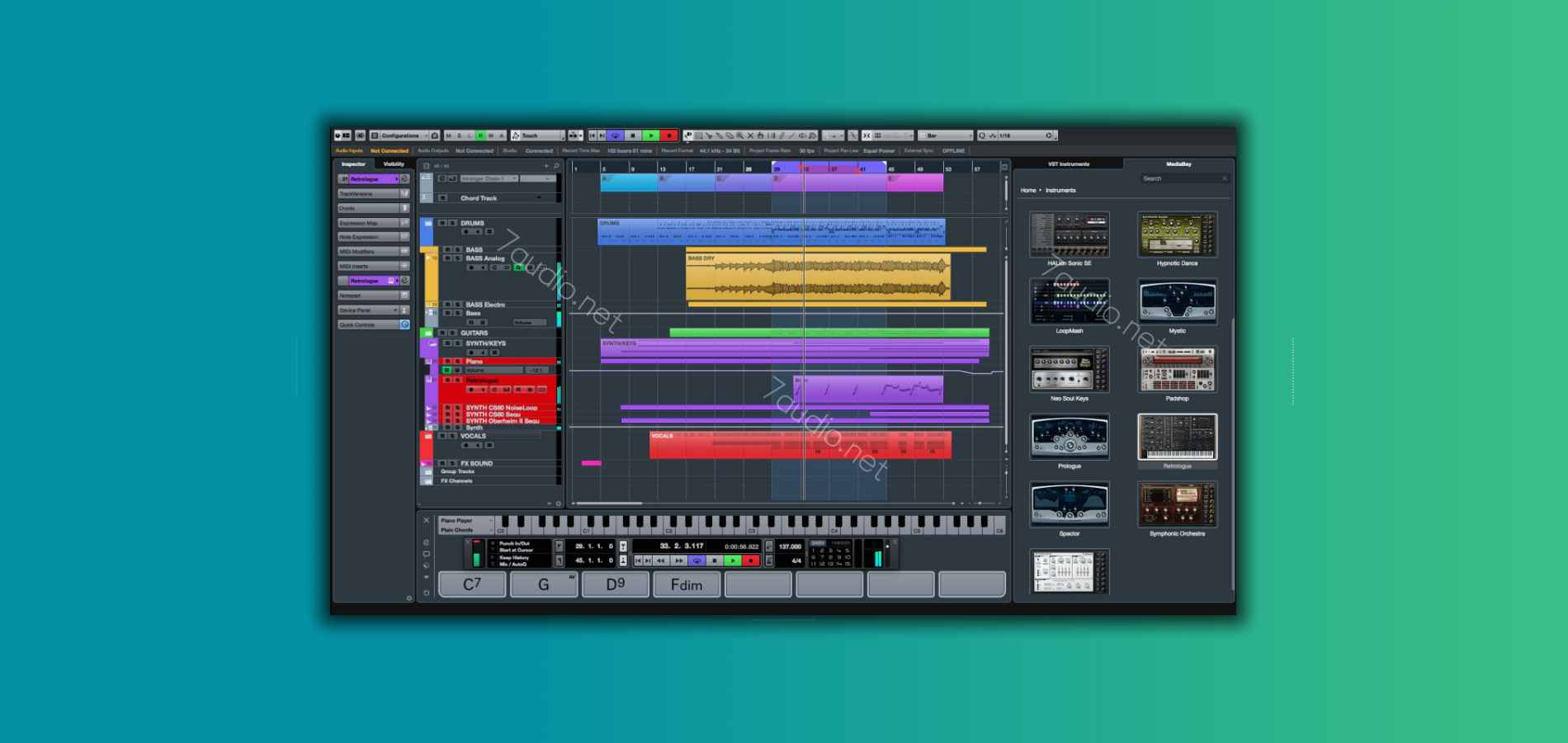Click the chord pads settings gear icon
This screenshot has width=1568, height=743.
coord(426,593)
